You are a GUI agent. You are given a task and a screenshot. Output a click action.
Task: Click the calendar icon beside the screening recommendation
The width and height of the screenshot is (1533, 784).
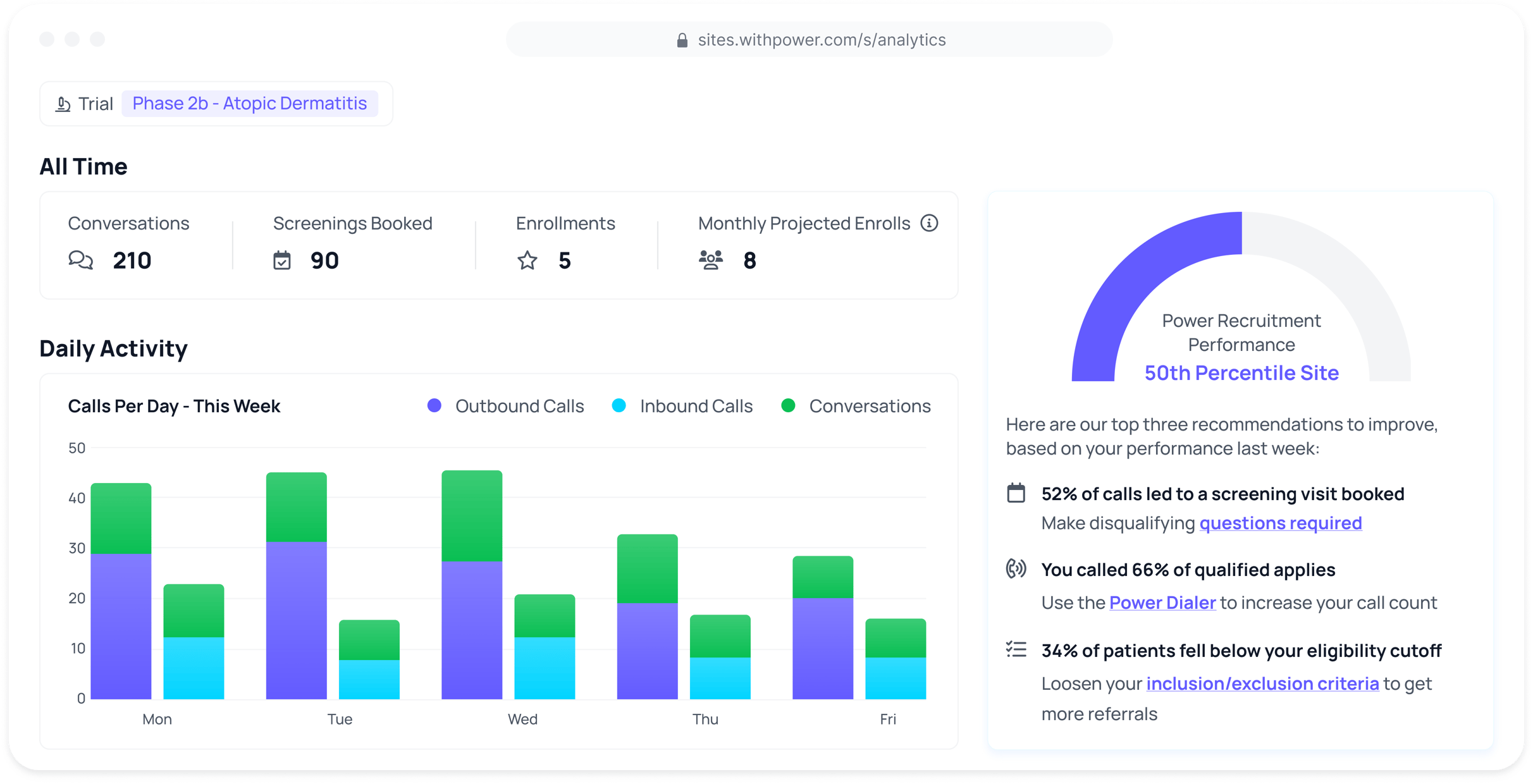pos(1017,494)
